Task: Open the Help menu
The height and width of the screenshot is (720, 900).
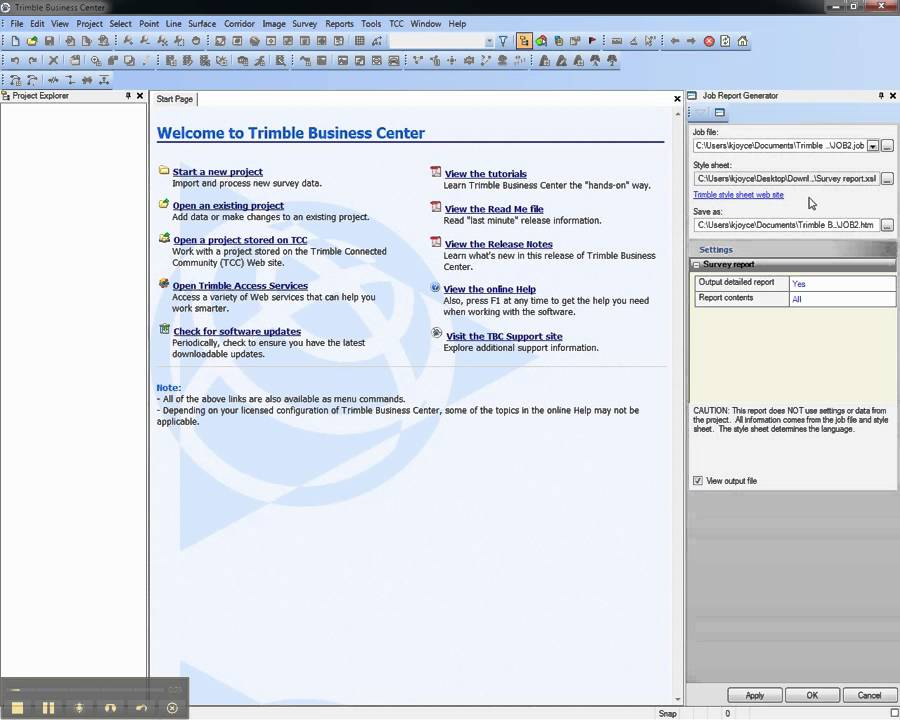Action: coord(457,24)
